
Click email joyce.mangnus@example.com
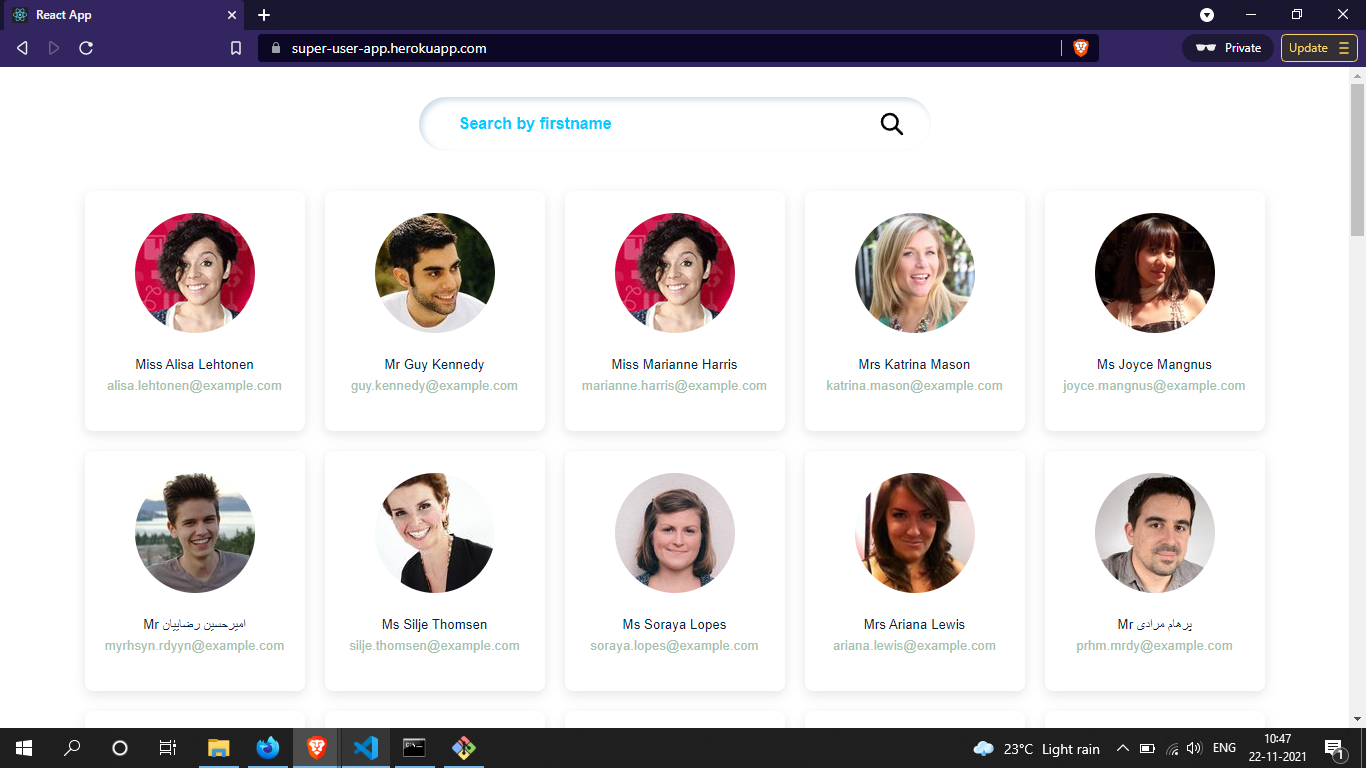(1155, 386)
